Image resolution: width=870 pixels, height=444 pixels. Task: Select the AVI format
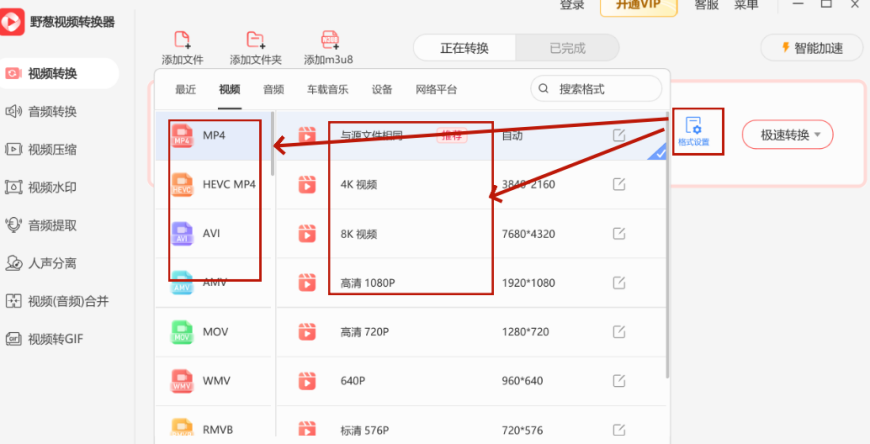click(213, 233)
